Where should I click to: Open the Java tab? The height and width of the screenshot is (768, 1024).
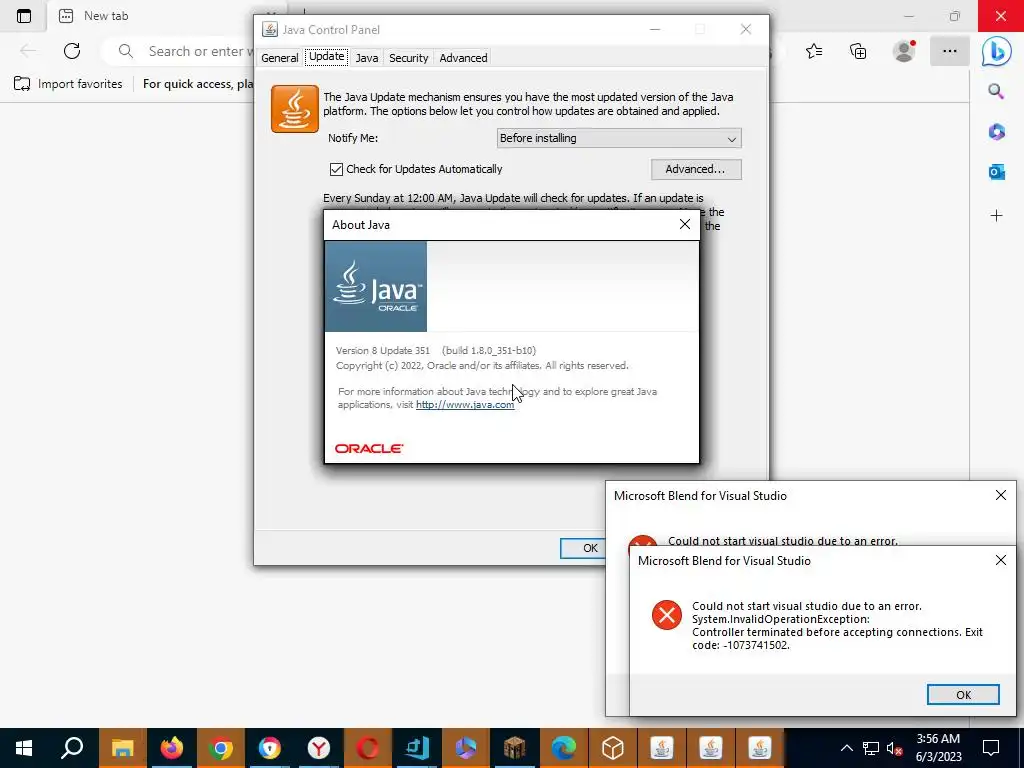point(366,57)
